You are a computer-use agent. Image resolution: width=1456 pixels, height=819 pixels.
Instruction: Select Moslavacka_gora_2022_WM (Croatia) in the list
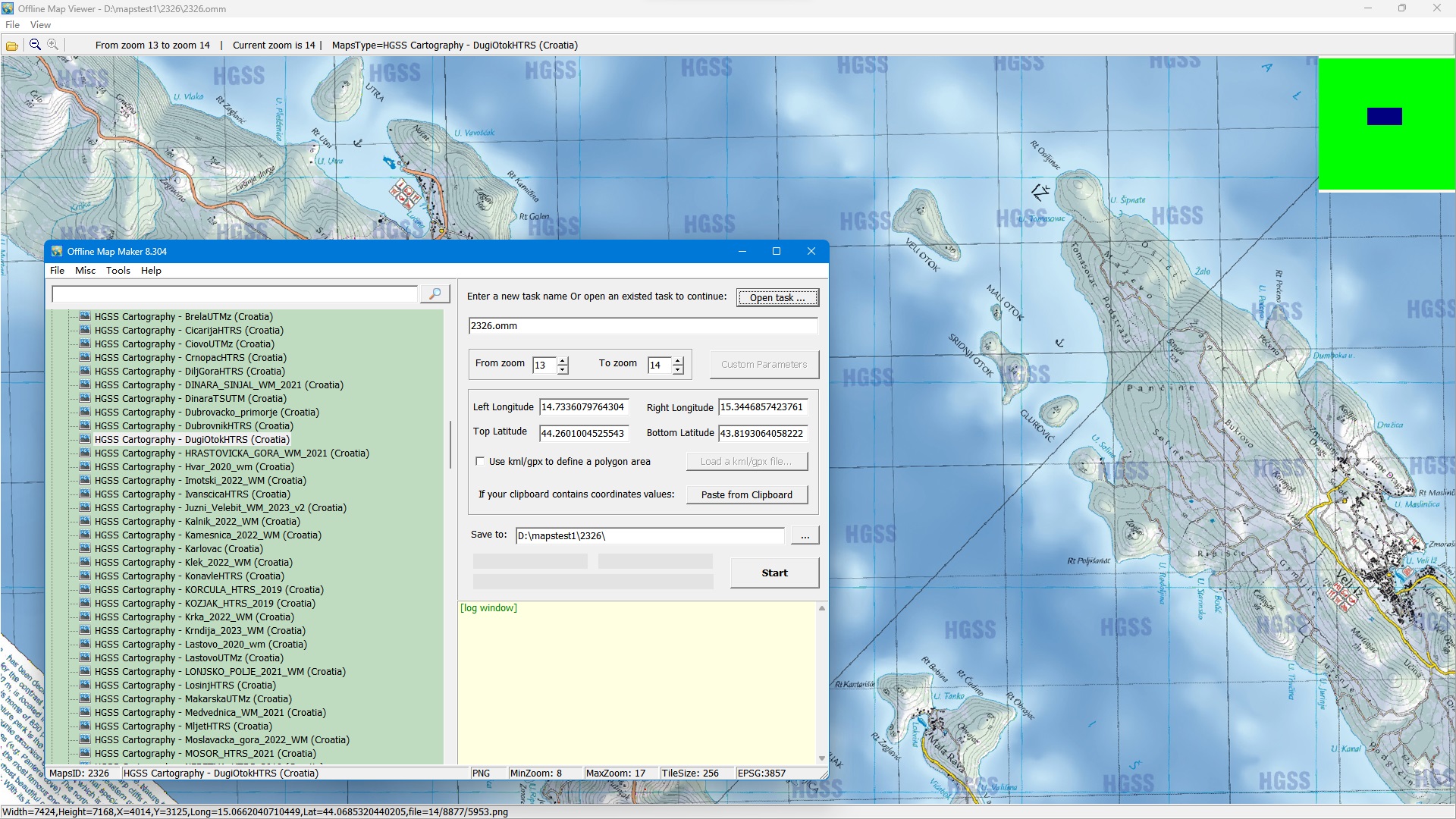pos(221,739)
